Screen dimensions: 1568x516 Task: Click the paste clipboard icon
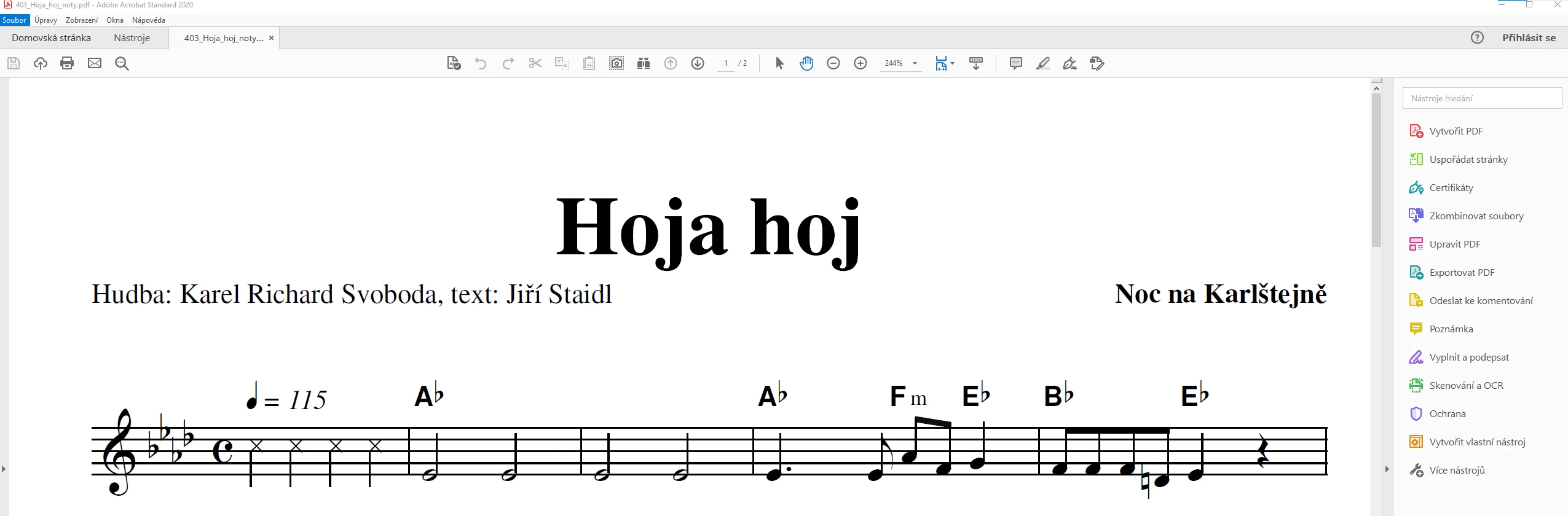[x=589, y=63]
